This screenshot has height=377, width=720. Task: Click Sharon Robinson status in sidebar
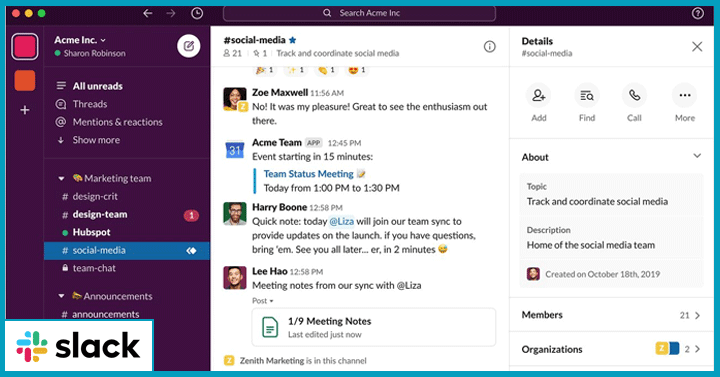(x=90, y=53)
